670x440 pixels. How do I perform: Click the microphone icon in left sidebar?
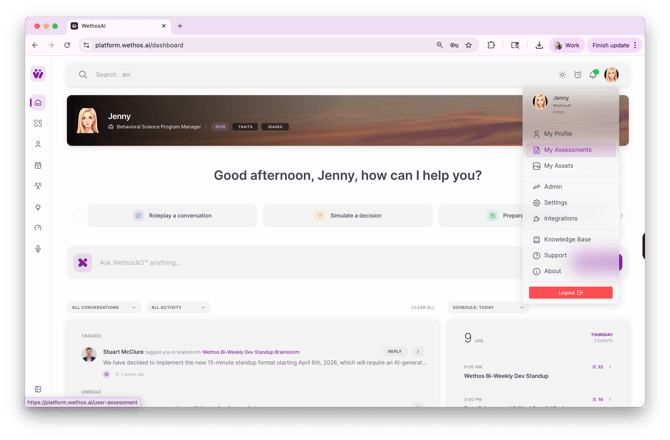38,248
